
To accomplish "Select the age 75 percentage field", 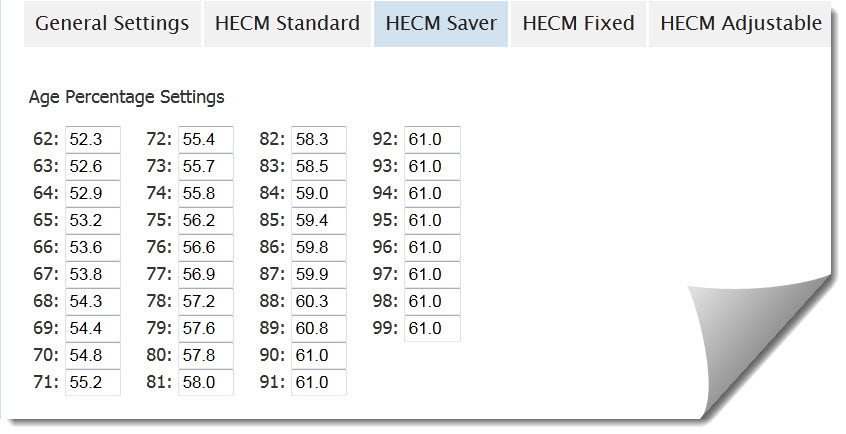I will (206, 221).
